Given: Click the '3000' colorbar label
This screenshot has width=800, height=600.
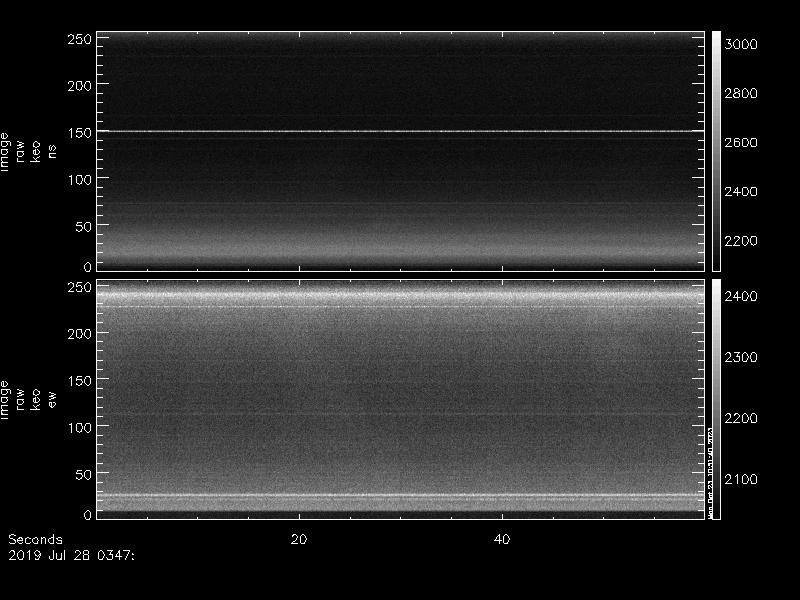Looking at the screenshot, I should point(741,44).
